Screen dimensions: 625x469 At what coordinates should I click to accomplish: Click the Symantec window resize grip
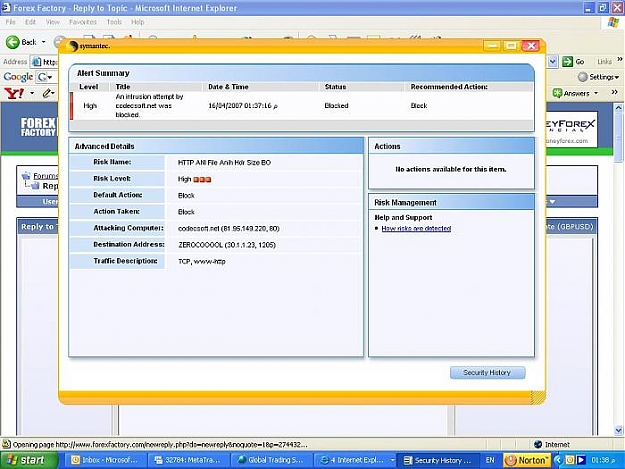tap(538, 398)
